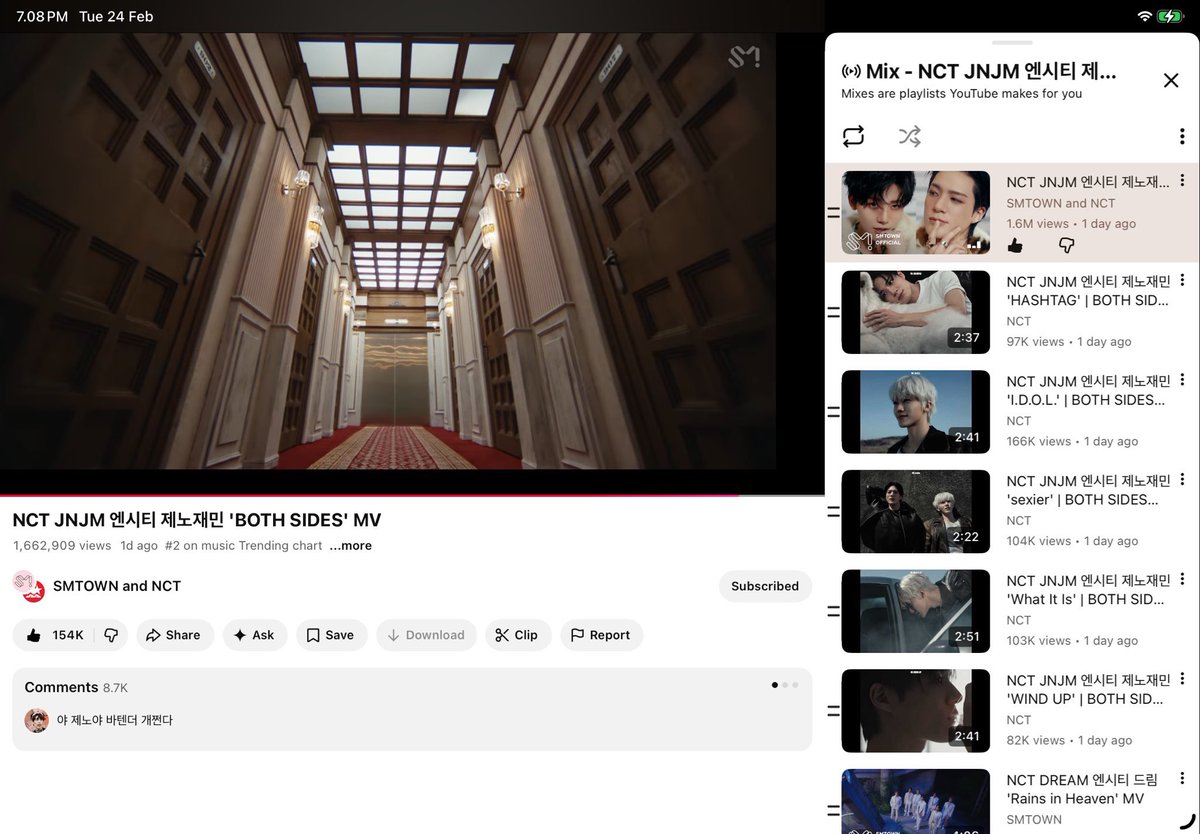
Task: Select title 'What It Is' | BOTH SID...
Action: [x=1088, y=590]
